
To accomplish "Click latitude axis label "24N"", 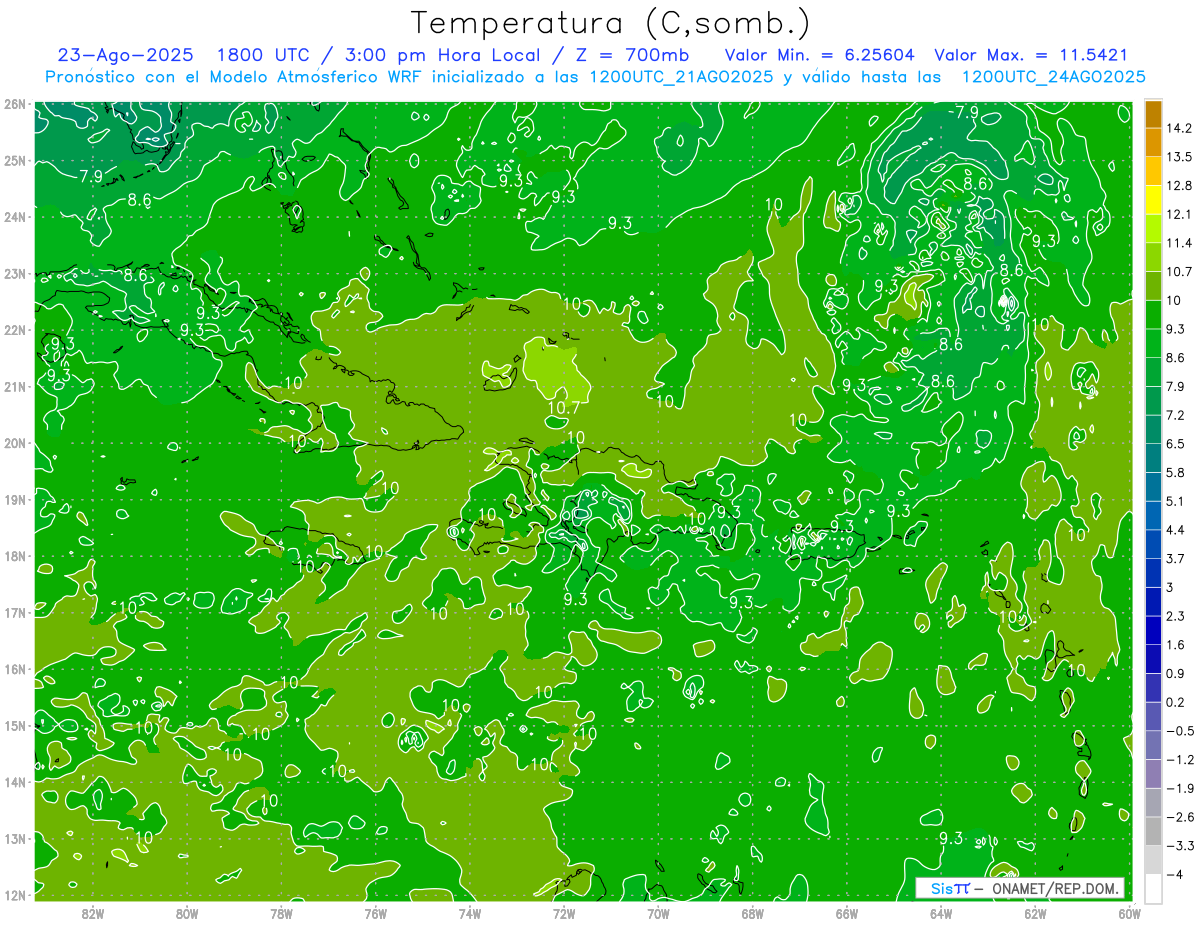I will [14, 217].
